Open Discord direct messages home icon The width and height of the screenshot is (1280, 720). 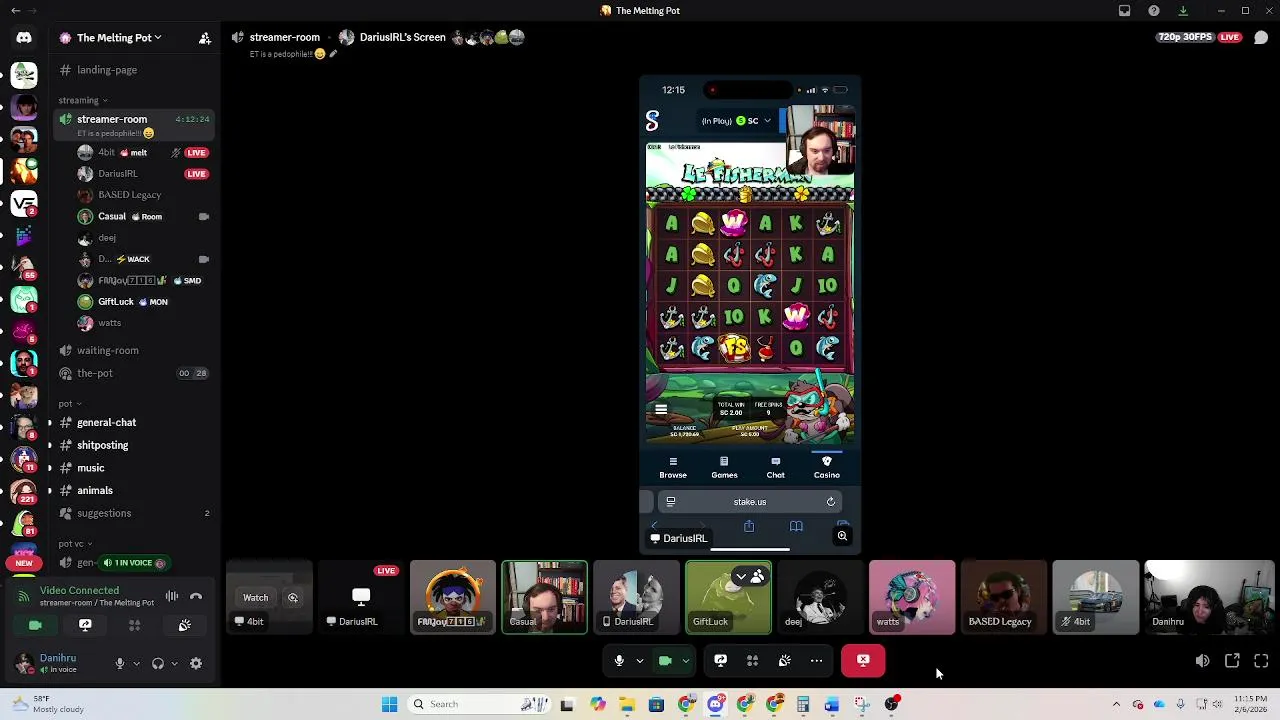click(x=24, y=38)
